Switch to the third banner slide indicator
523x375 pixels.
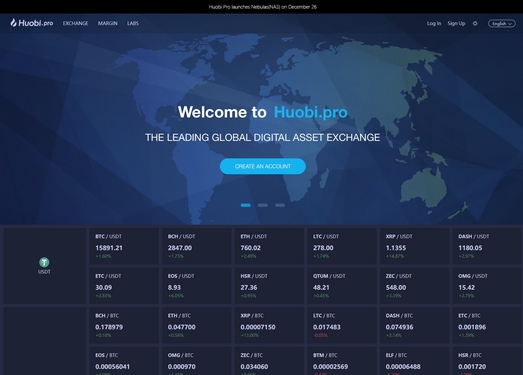(280, 205)
